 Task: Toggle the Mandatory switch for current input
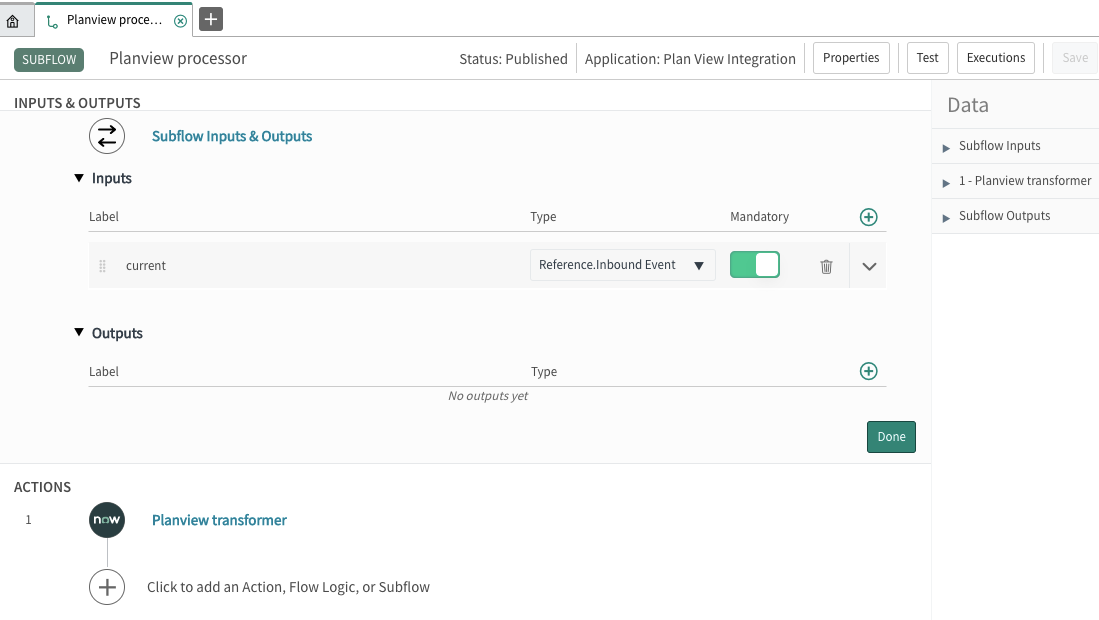click(755, 265)
